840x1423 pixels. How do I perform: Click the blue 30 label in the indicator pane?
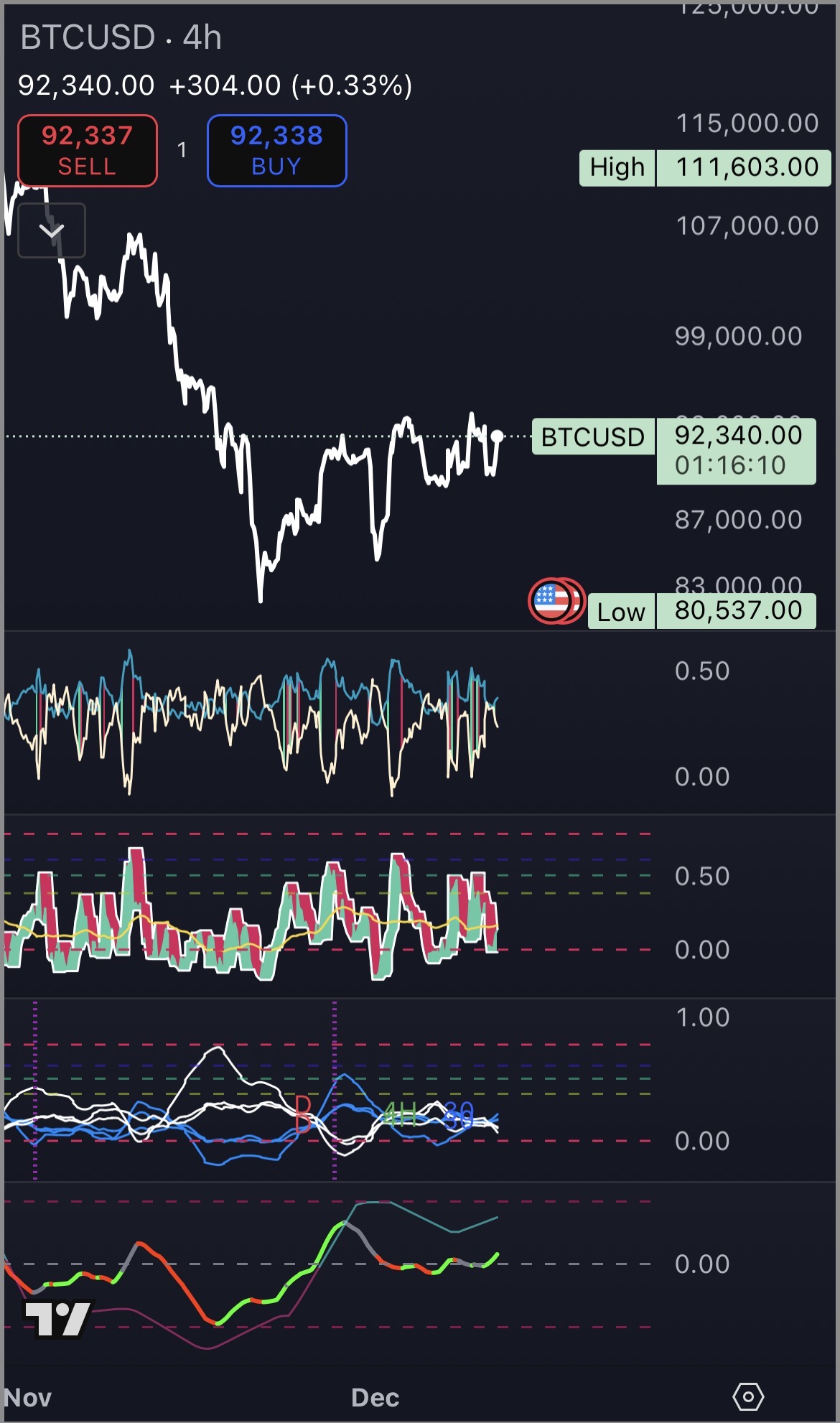pyautogui.click(x=459, y=1116)
